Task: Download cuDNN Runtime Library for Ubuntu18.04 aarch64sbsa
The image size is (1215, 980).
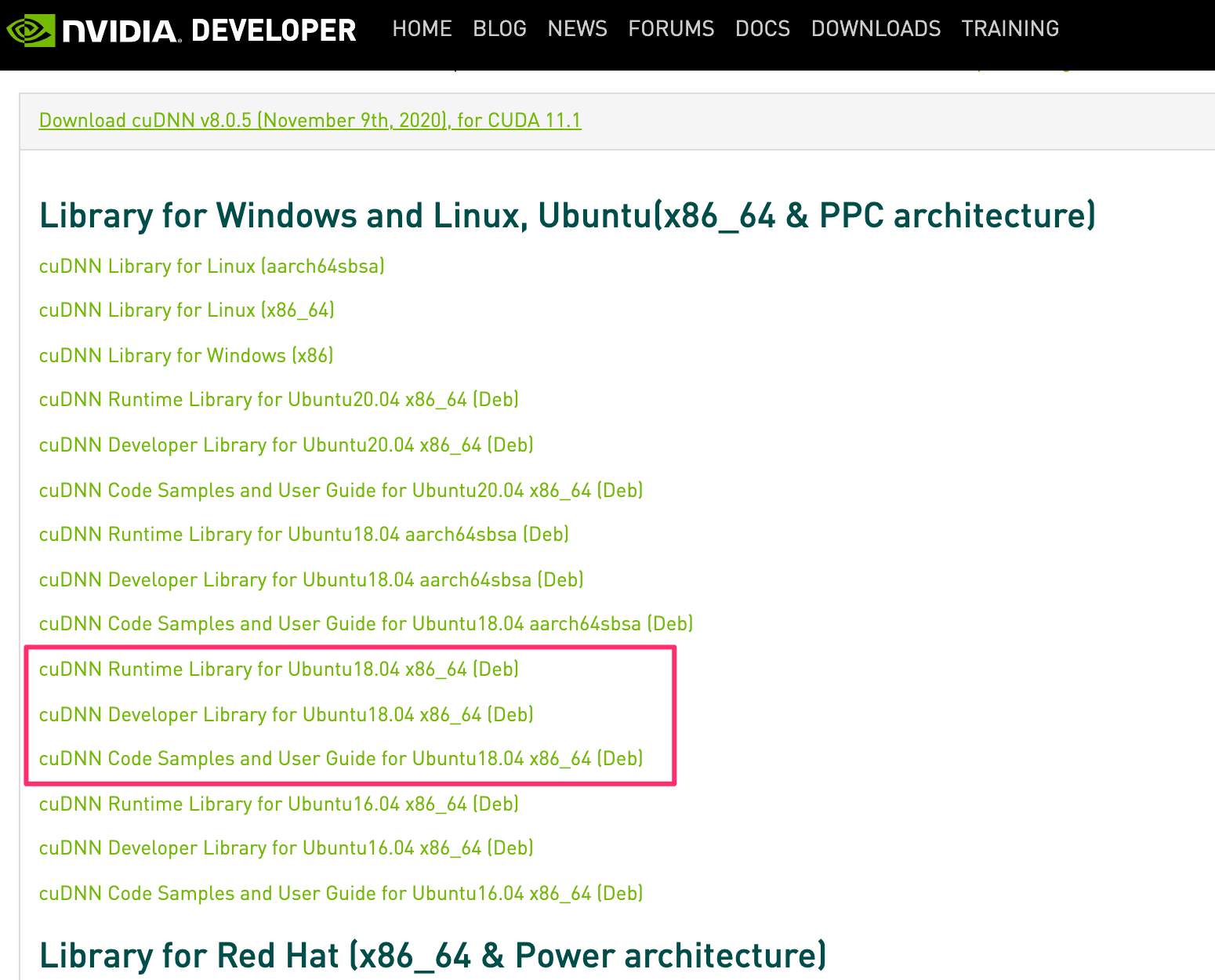Action: (x=304, y=535)
